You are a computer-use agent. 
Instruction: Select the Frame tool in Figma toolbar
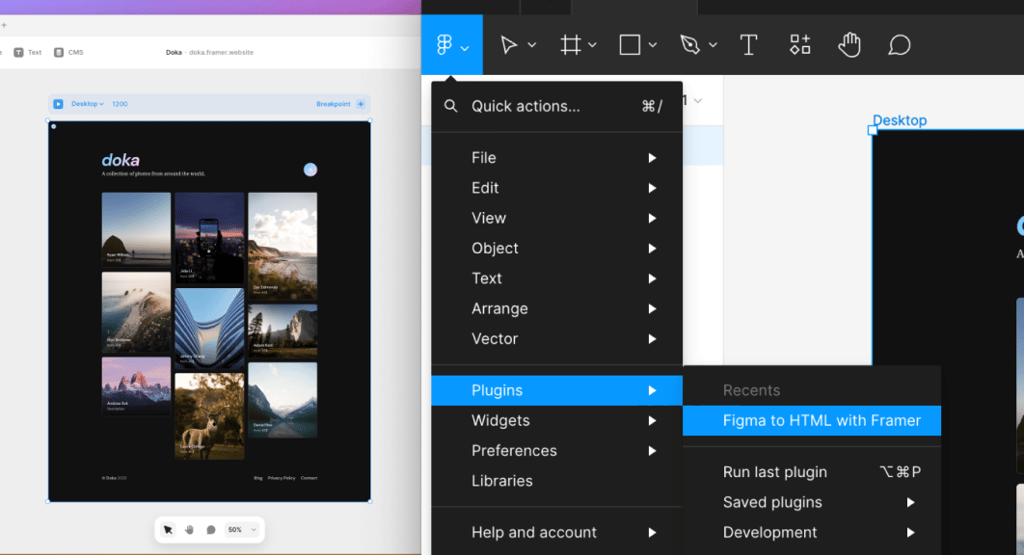pyautogui.click(x=570, y=45)
